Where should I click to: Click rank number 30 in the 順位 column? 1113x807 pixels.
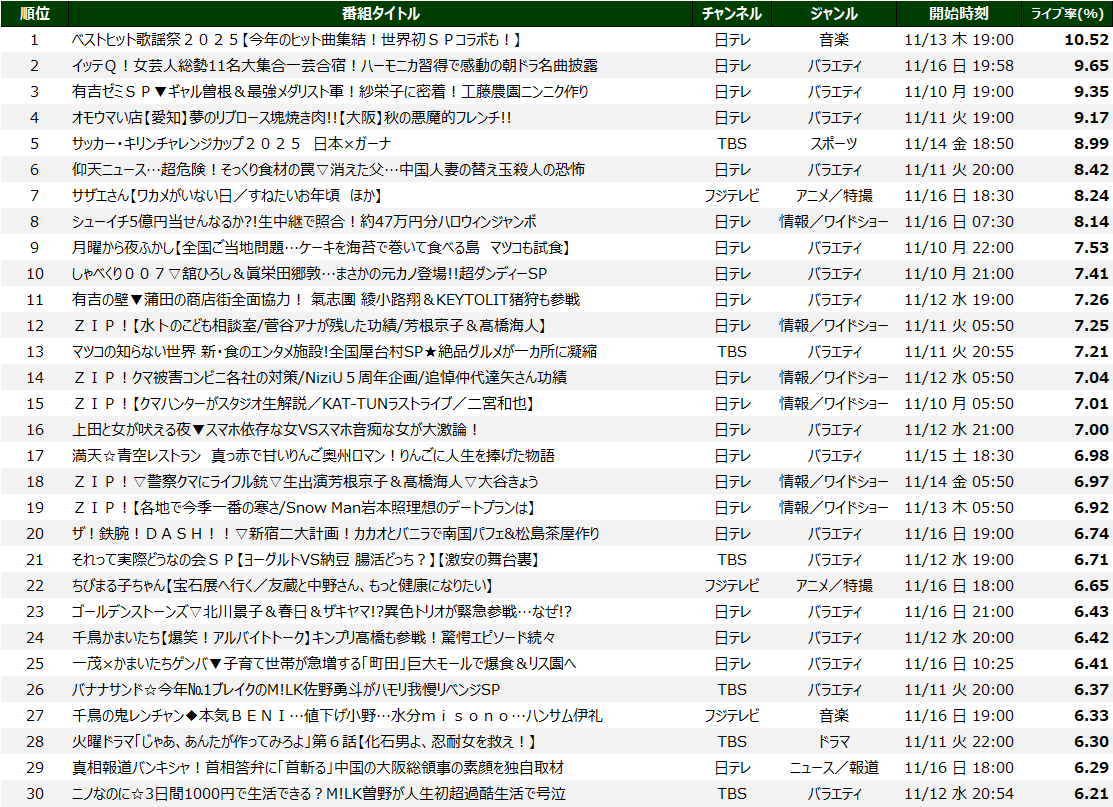coord(34,794)
